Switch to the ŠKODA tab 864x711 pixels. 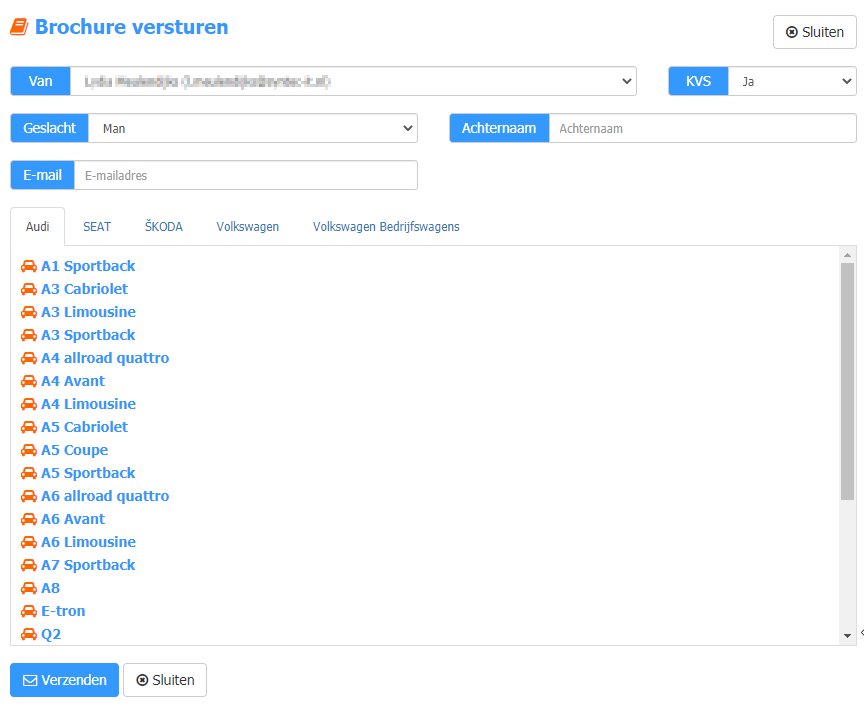point(164,227)
